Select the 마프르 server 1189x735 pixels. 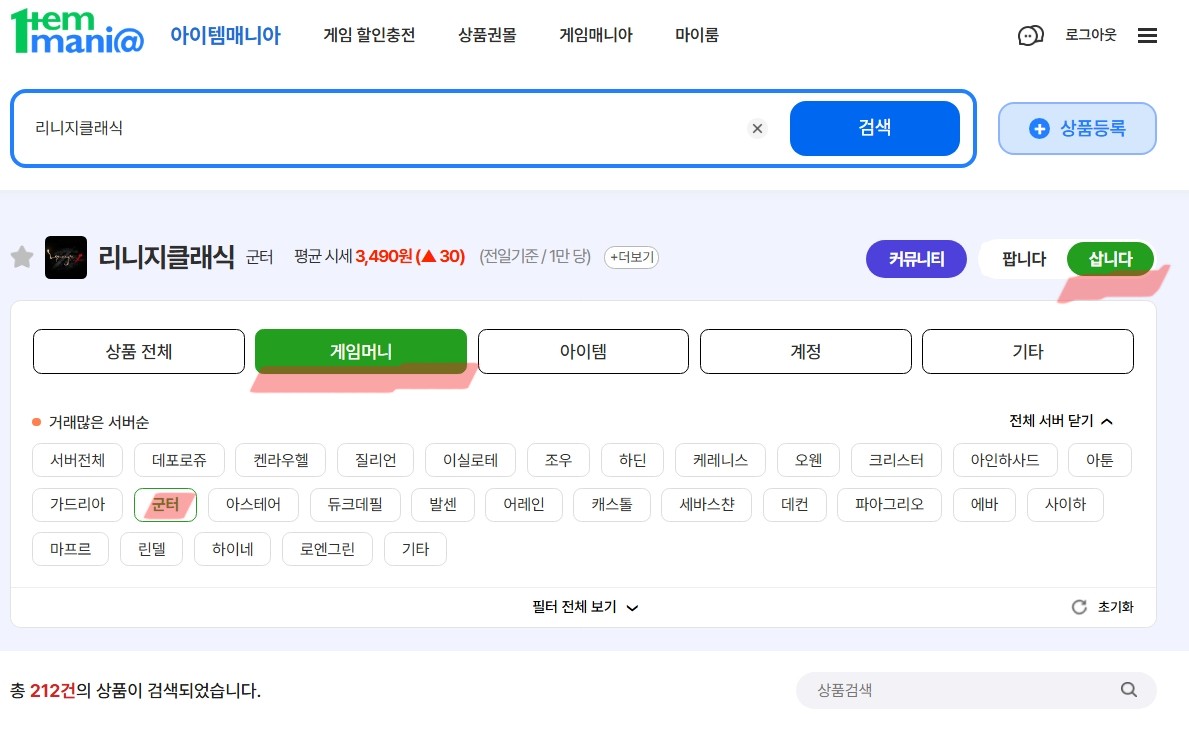coord(71,549)
